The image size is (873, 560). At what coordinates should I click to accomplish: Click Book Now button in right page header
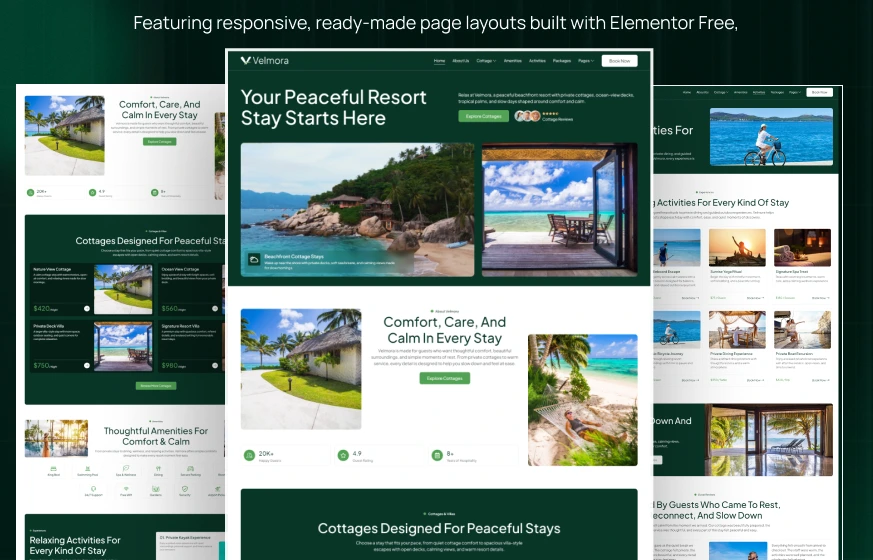(819, 92)
